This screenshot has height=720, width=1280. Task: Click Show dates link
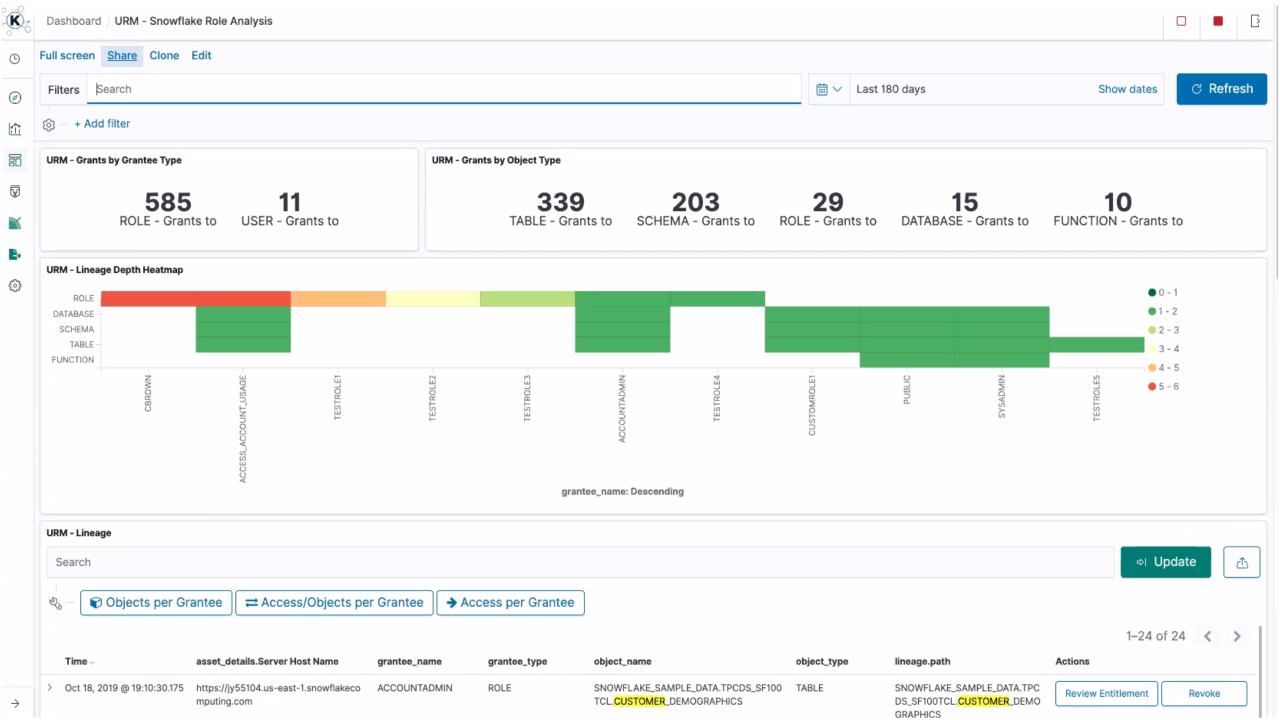1127,89
